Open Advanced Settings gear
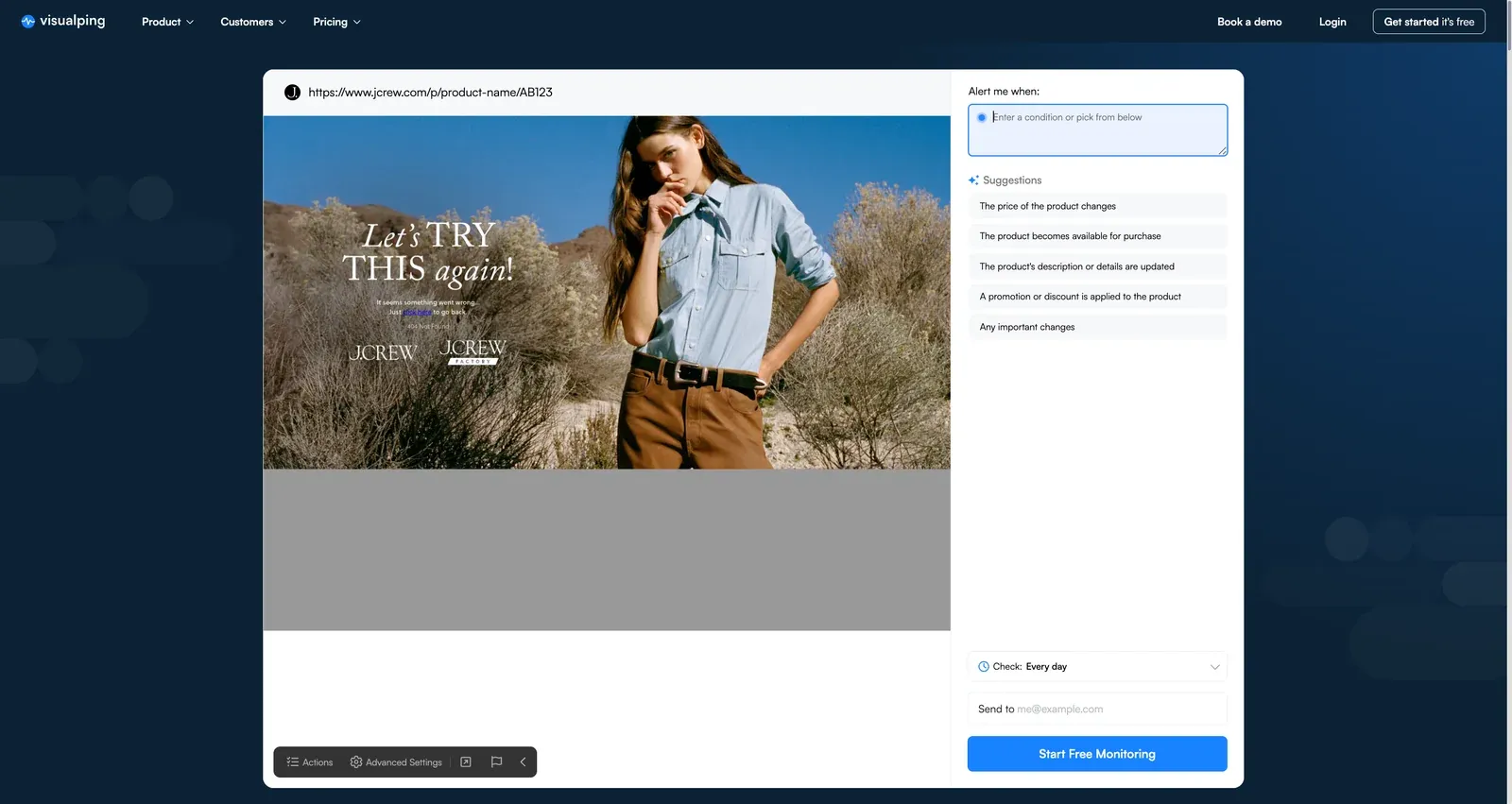The width and height of the screenshot is (1512, 804). pos(396,762)
